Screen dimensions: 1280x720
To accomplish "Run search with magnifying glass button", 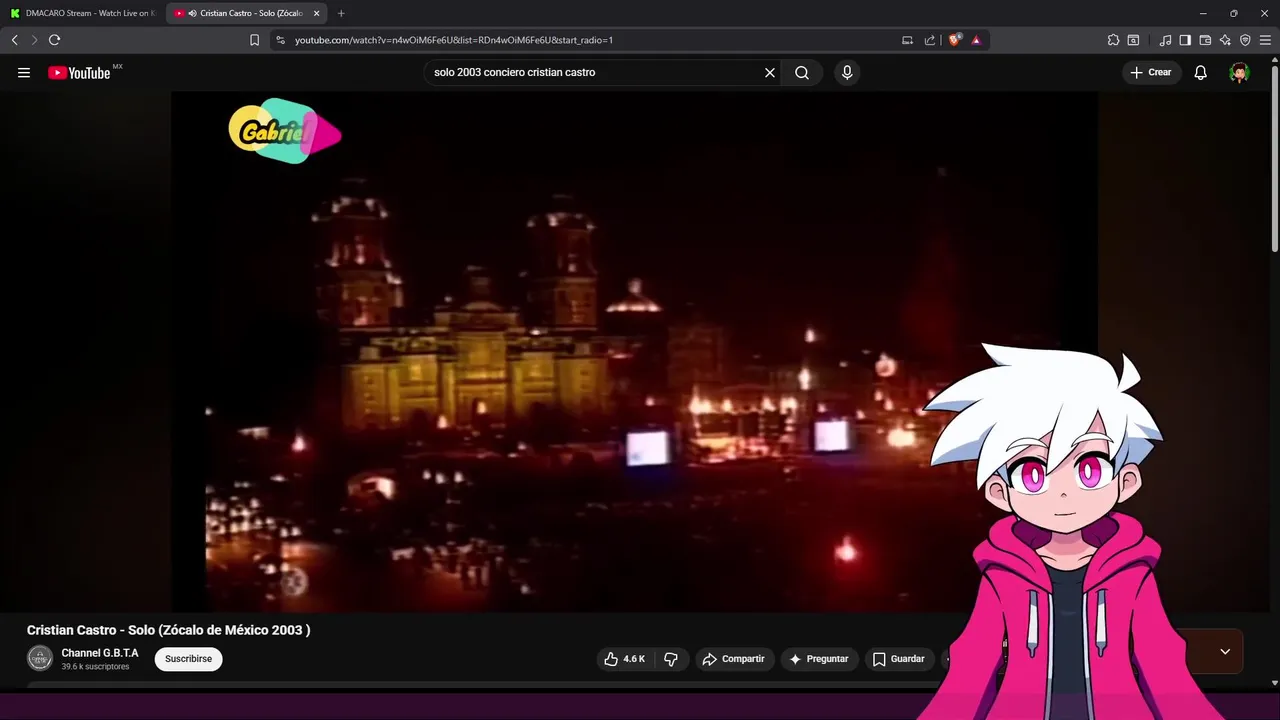I will tap(802, 72).
